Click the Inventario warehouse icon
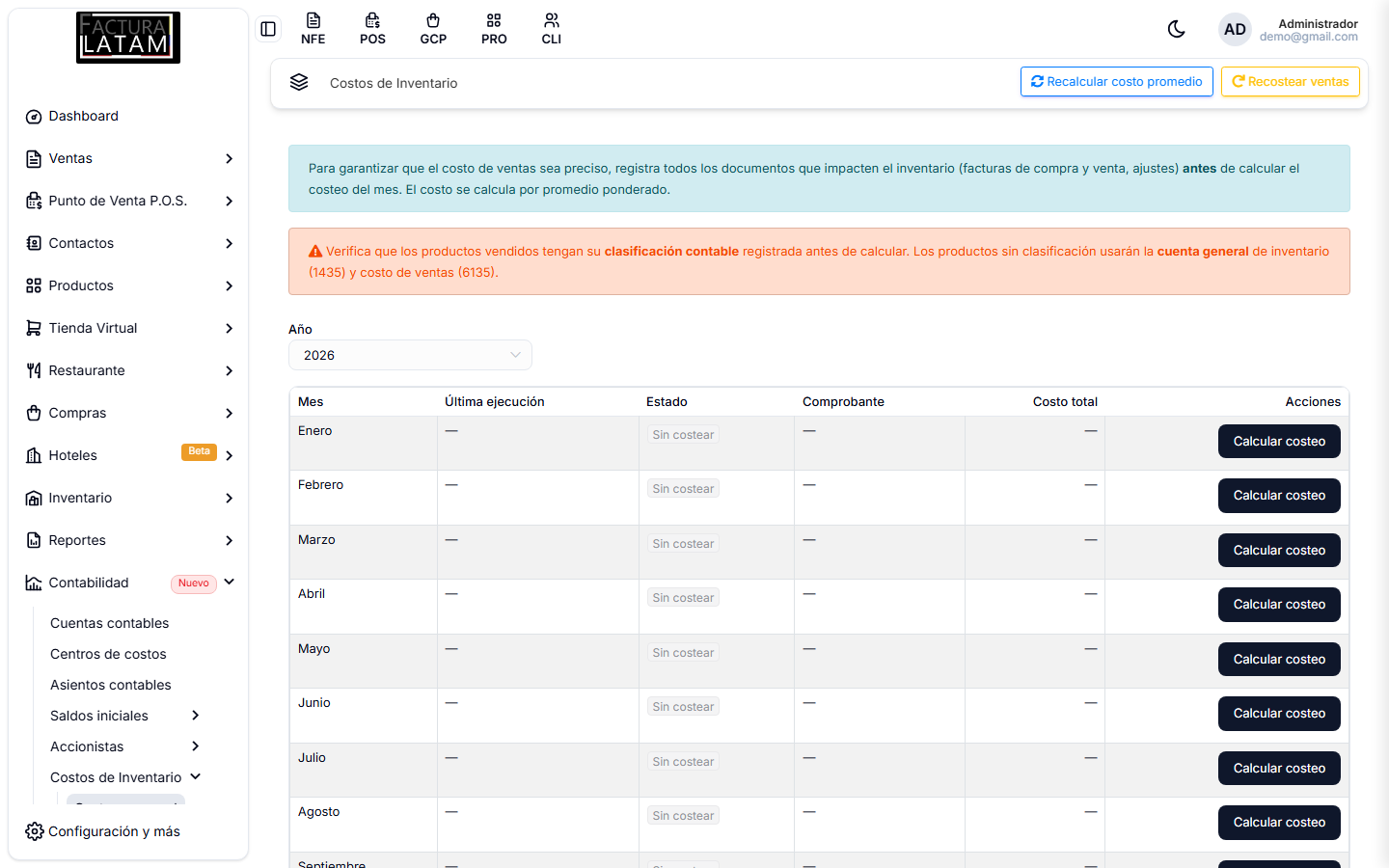This screenshot has width=1389, height=868. 34,499
